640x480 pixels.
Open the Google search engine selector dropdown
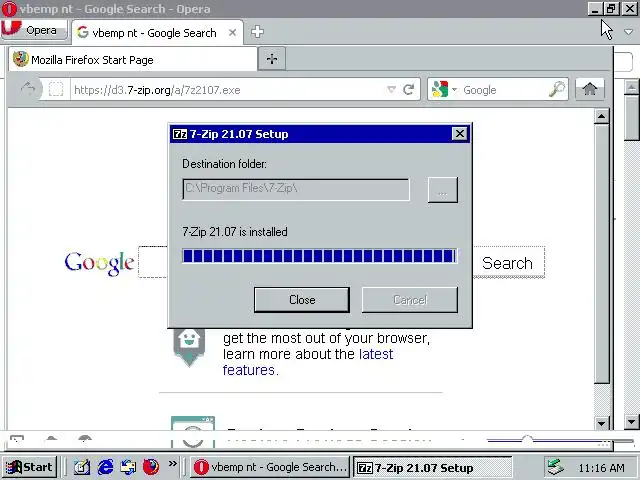pyautogui.click(x=444, y=89)
